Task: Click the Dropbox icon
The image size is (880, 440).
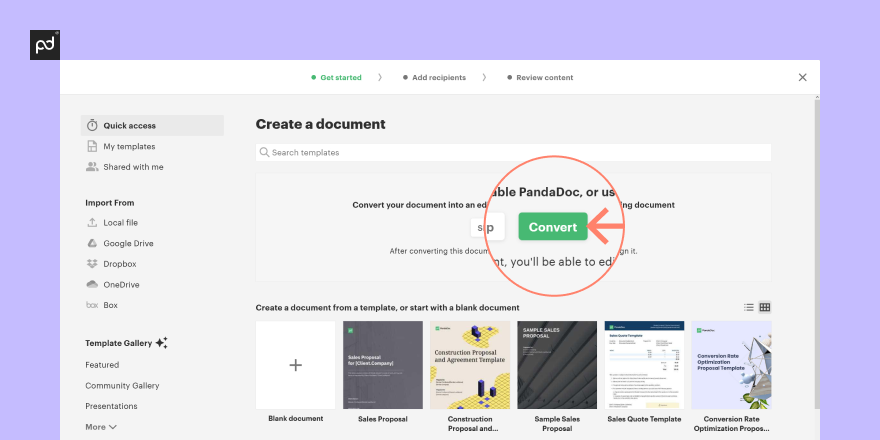Action: [92, 264]
